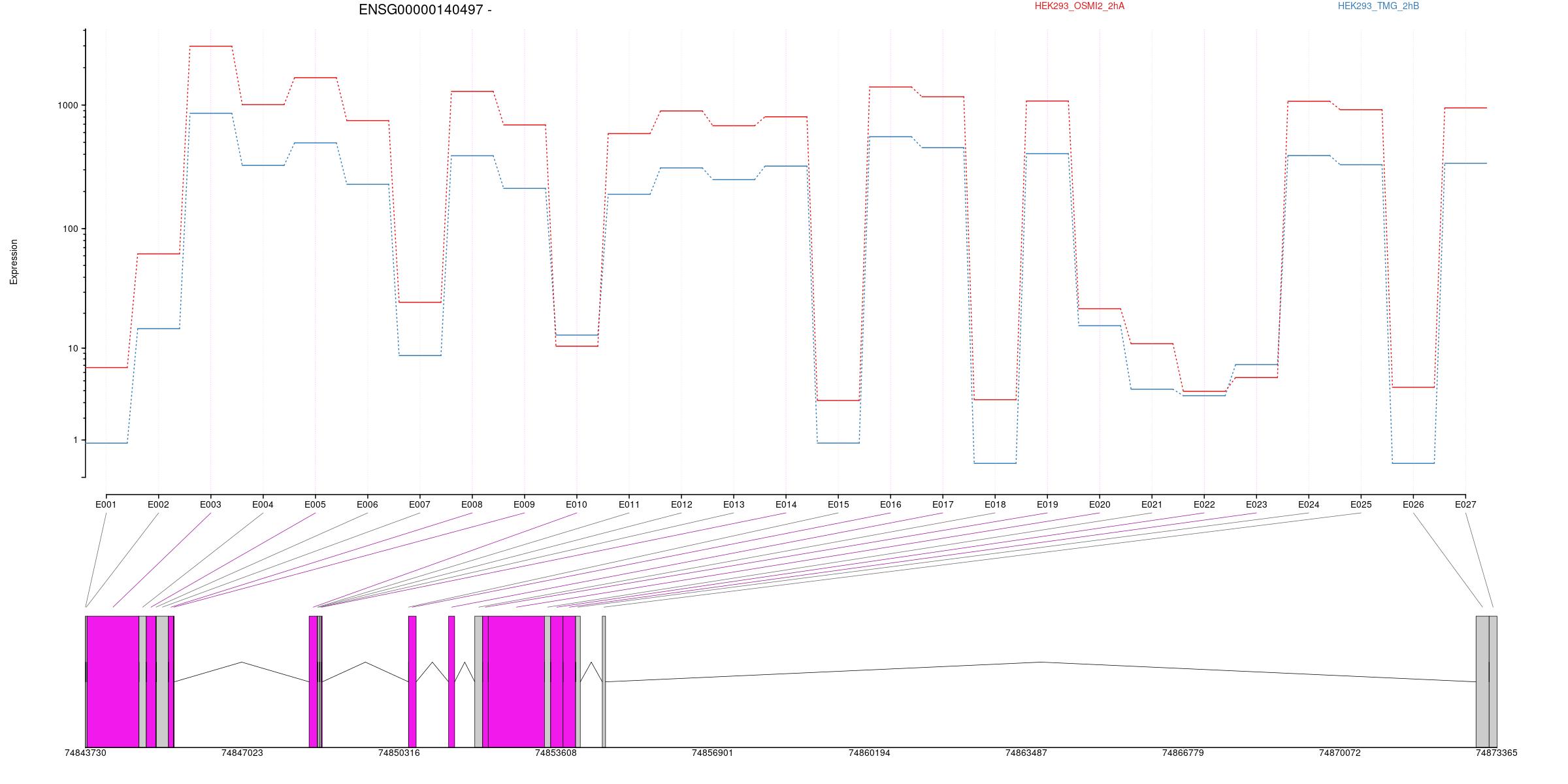The image size is (1568, 784).
Task: Click the Expression y-axis label
Action: (14, 262)
